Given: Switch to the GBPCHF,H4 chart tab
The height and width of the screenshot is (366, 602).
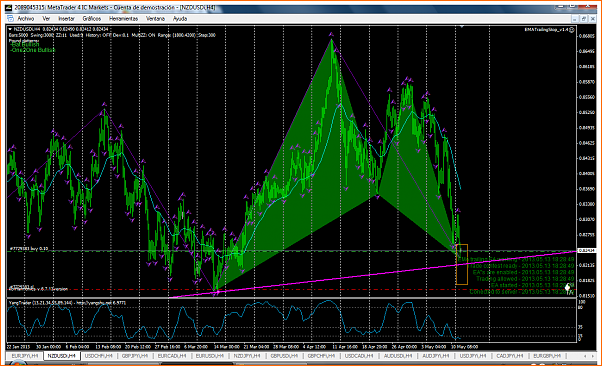Looking at the screenshot, I should 321,356.
